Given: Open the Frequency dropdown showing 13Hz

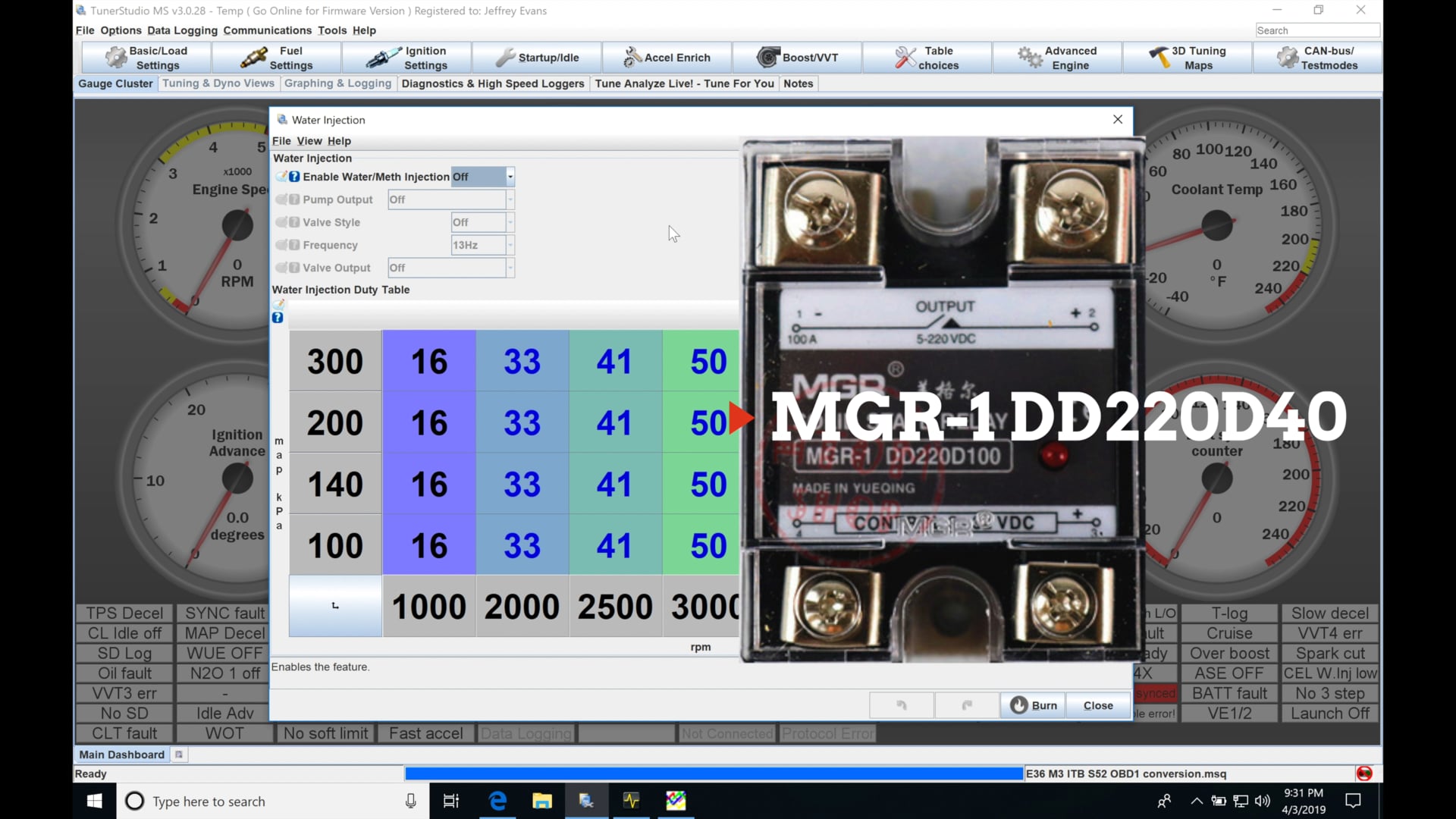Looking at the screenshot, I should (x=510, y=245).
